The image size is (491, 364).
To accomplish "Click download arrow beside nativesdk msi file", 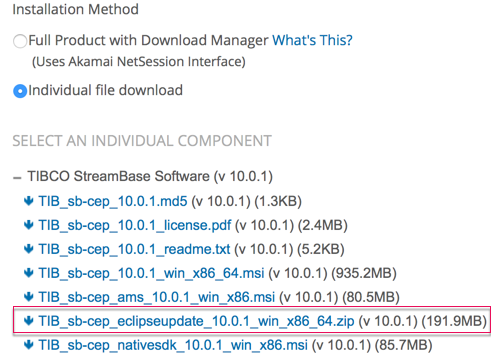I will pyautogui.click(x=29, y=345).
